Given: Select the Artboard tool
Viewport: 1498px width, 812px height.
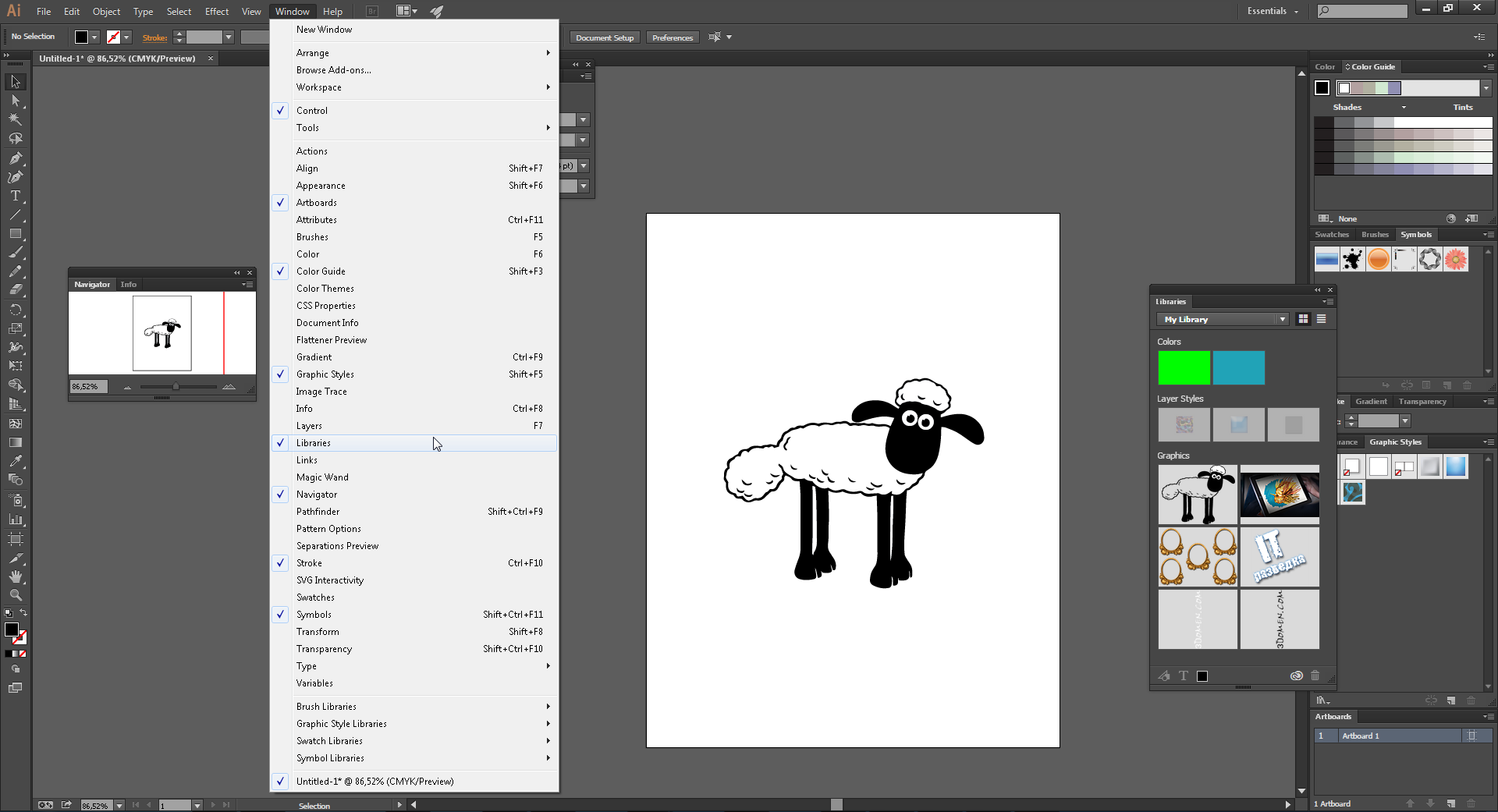Looking at the screenshot, I should pos(15,538).
